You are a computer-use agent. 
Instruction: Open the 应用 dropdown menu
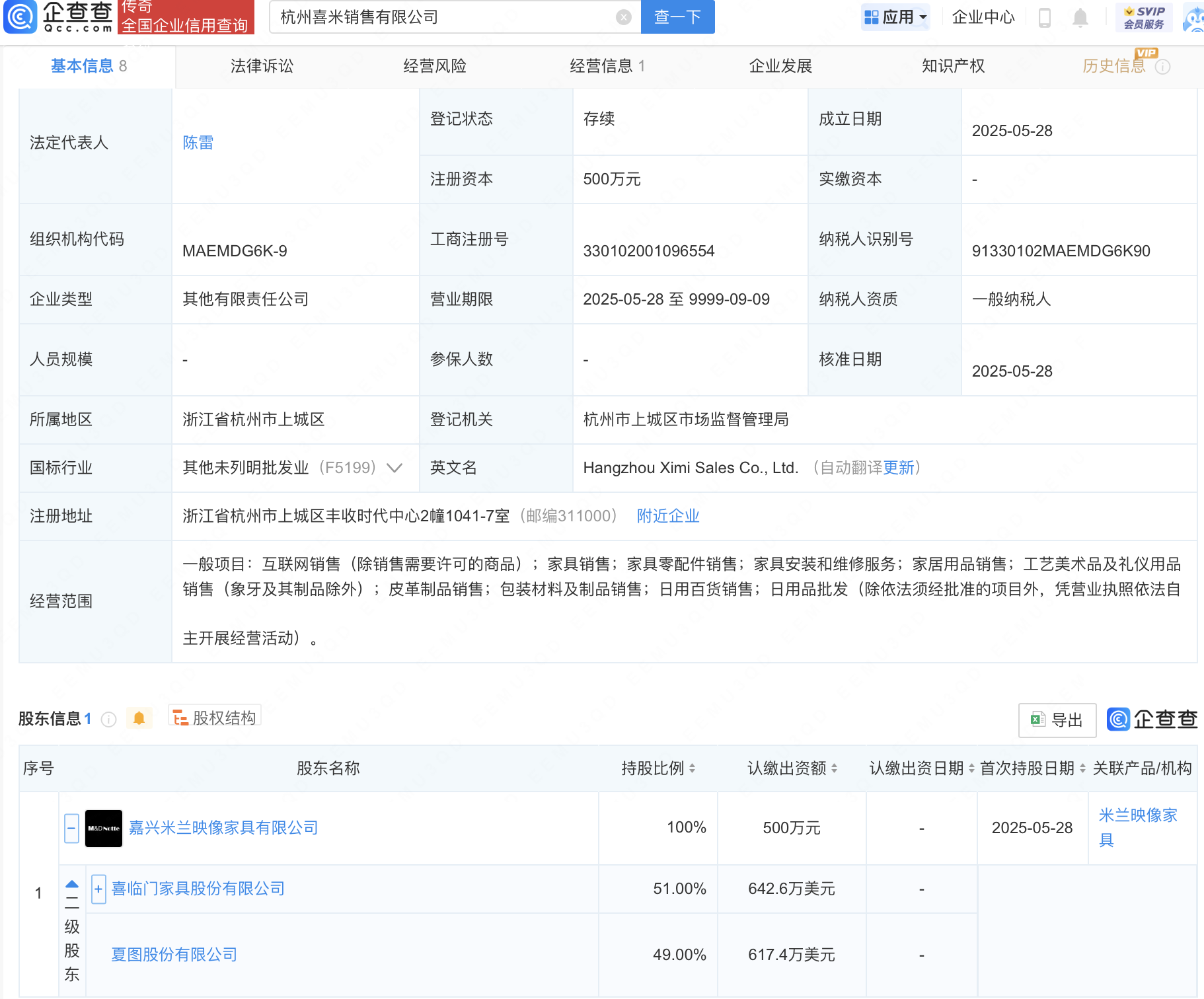tap(895, 17)
